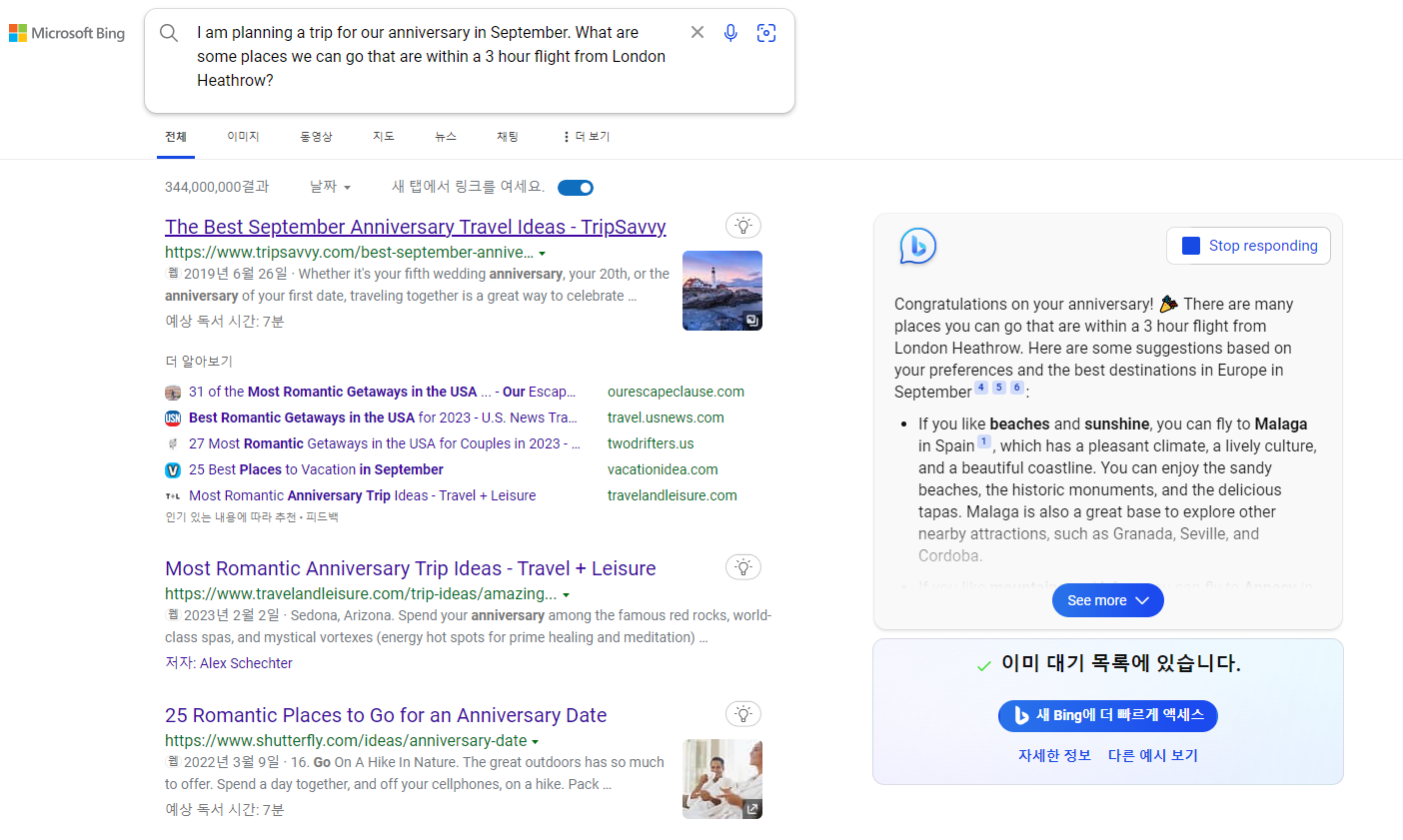Open Most Romantic Anniversary Trip Ideas result title
Viewport: 1403px width, 840px height.
(411, 568)
